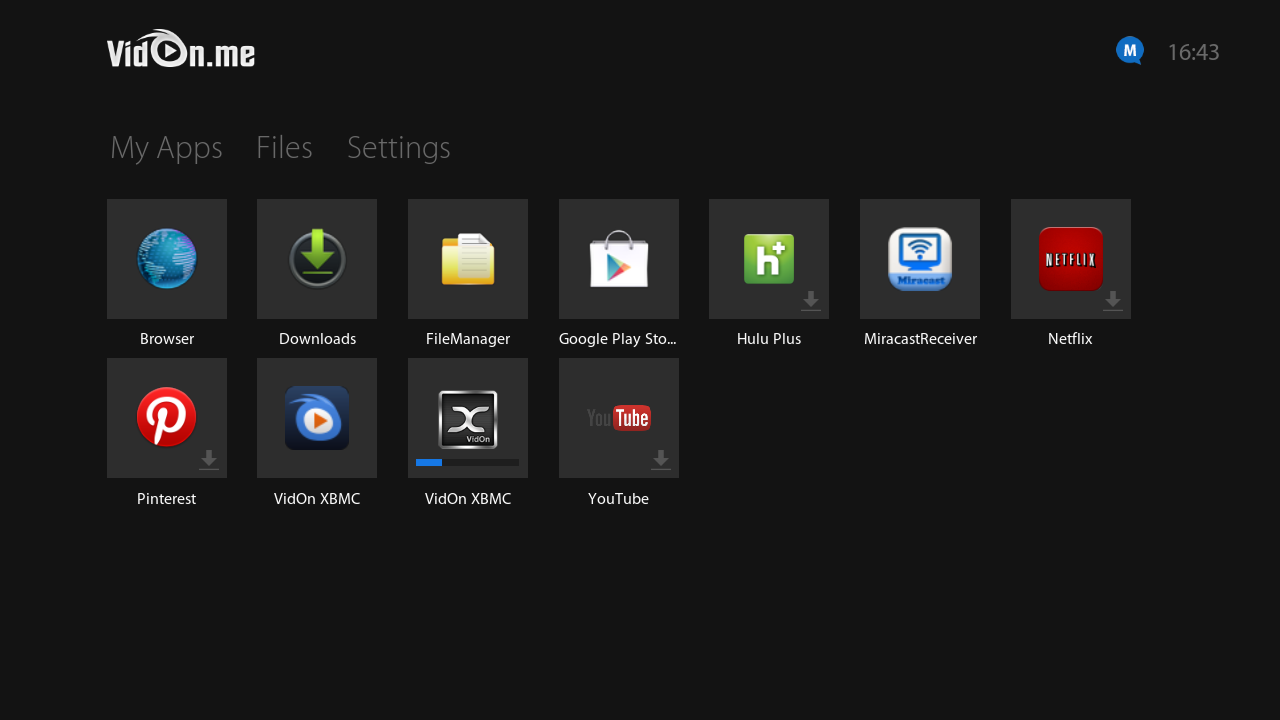
Task: Select VidOn XBMC tile showing progress bar
Action: pos(468,418)
